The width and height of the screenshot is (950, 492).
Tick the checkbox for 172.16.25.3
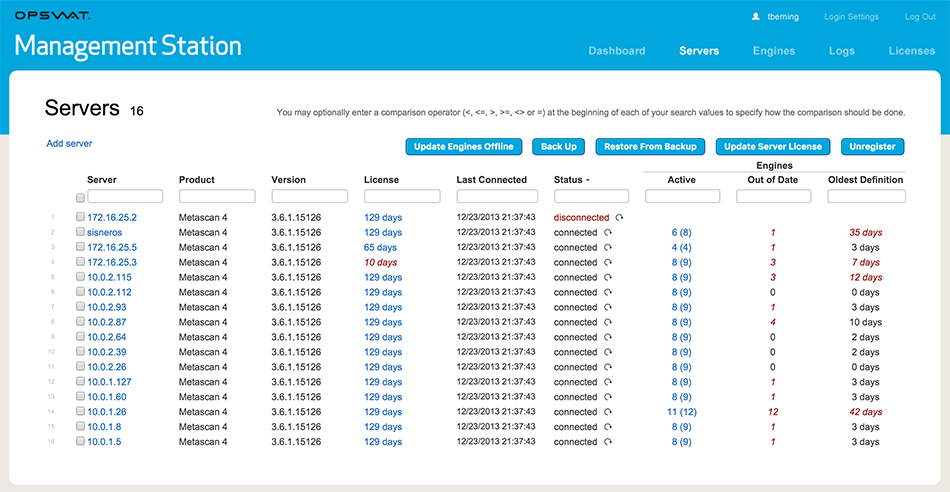80,262
